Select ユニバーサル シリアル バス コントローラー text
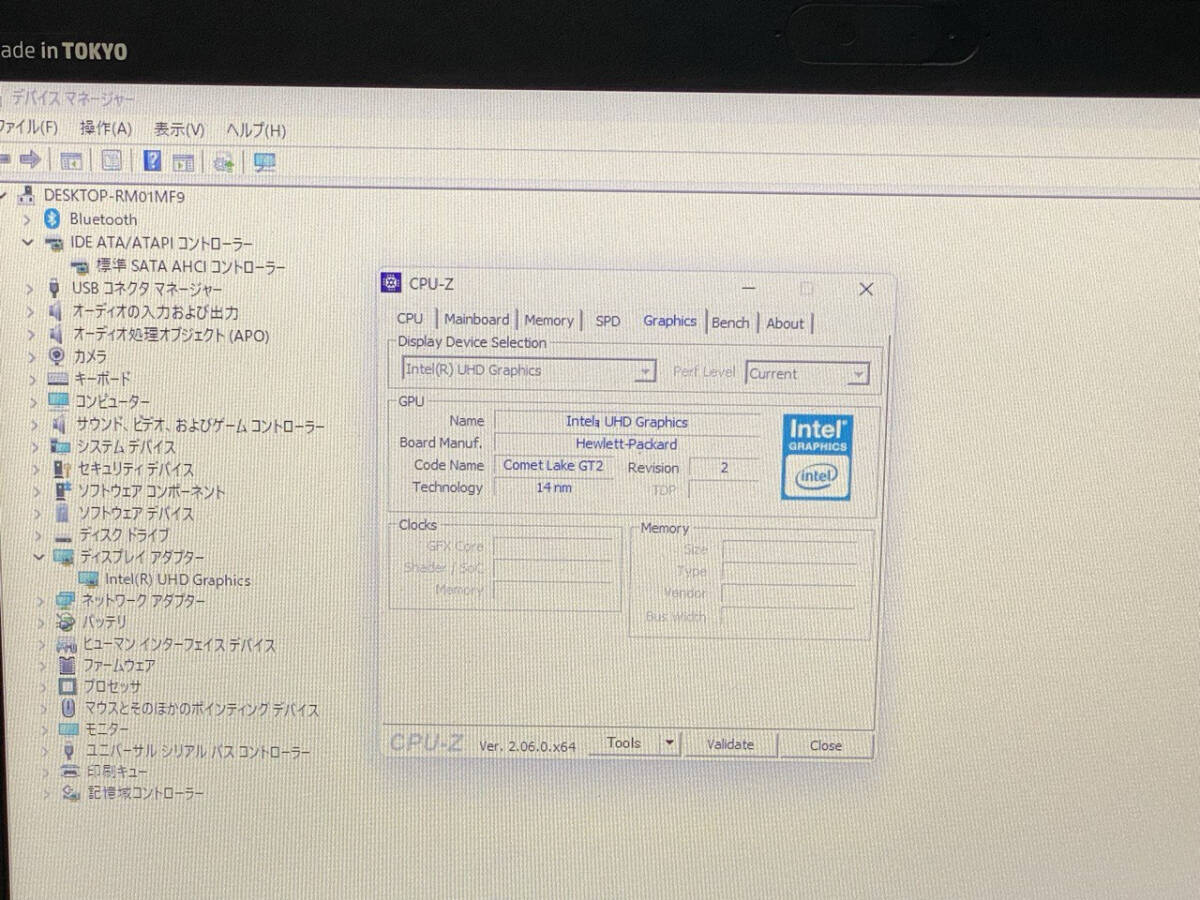Viewport: 1200px width, 900px height. (x=198, y=750)
